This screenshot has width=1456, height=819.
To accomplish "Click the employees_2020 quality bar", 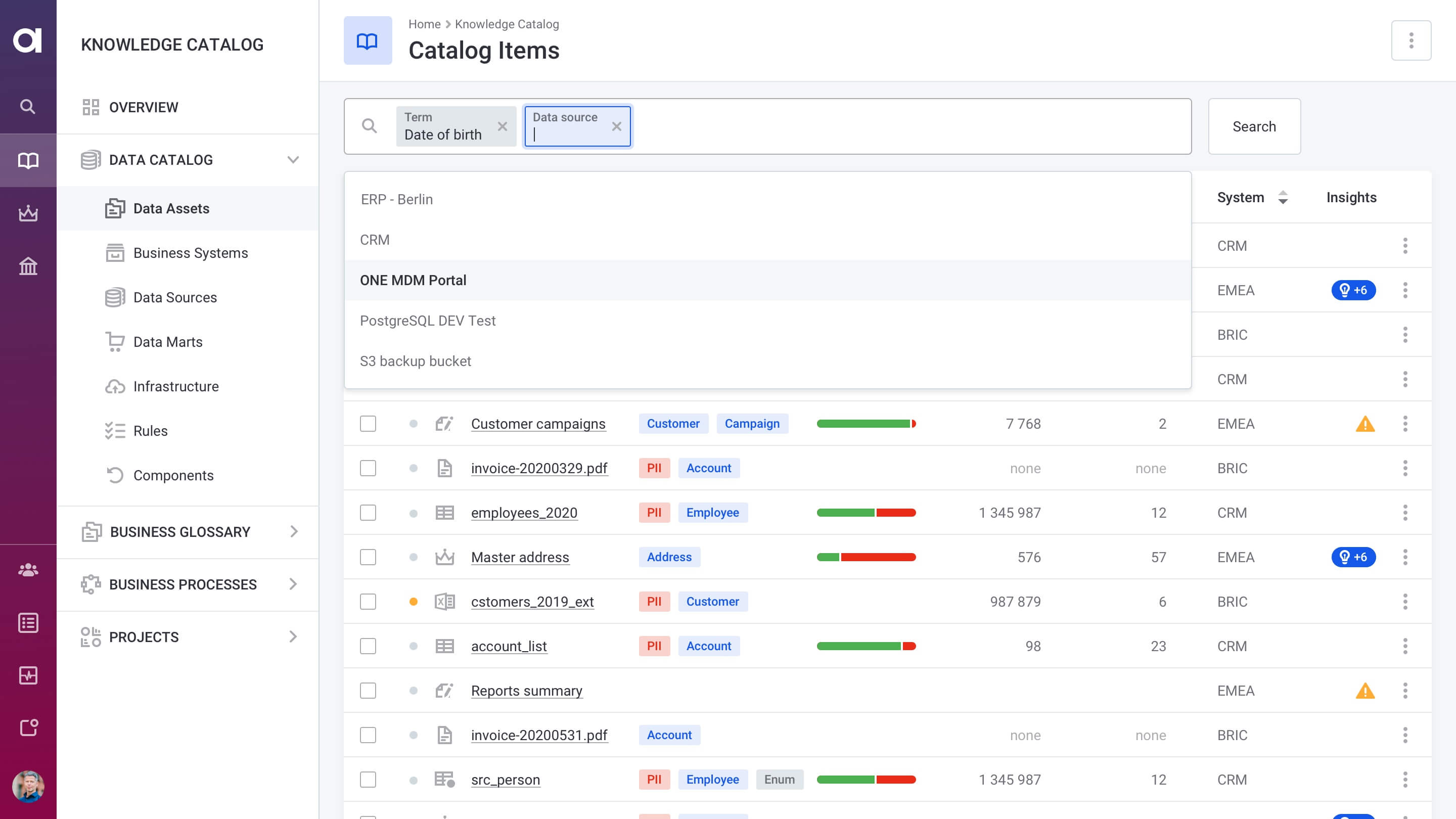I will (866, 513).
